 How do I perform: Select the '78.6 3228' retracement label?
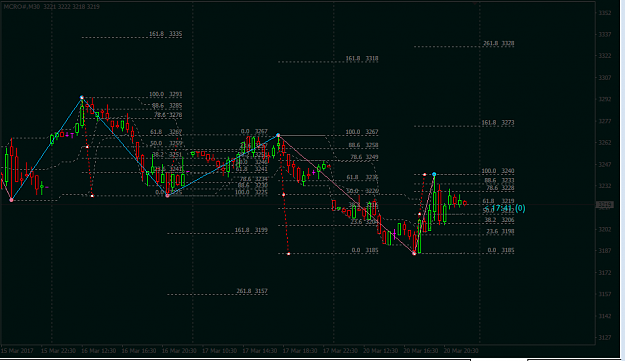pyautogui.click(x=500, y=188)
